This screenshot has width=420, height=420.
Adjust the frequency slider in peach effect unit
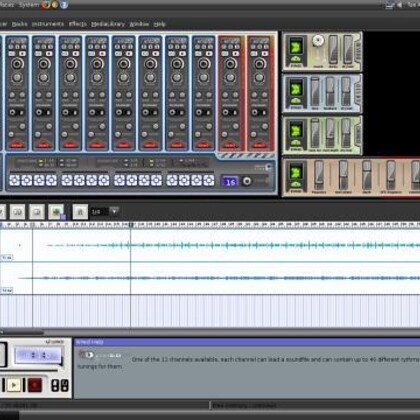click(x=319, y=175)
